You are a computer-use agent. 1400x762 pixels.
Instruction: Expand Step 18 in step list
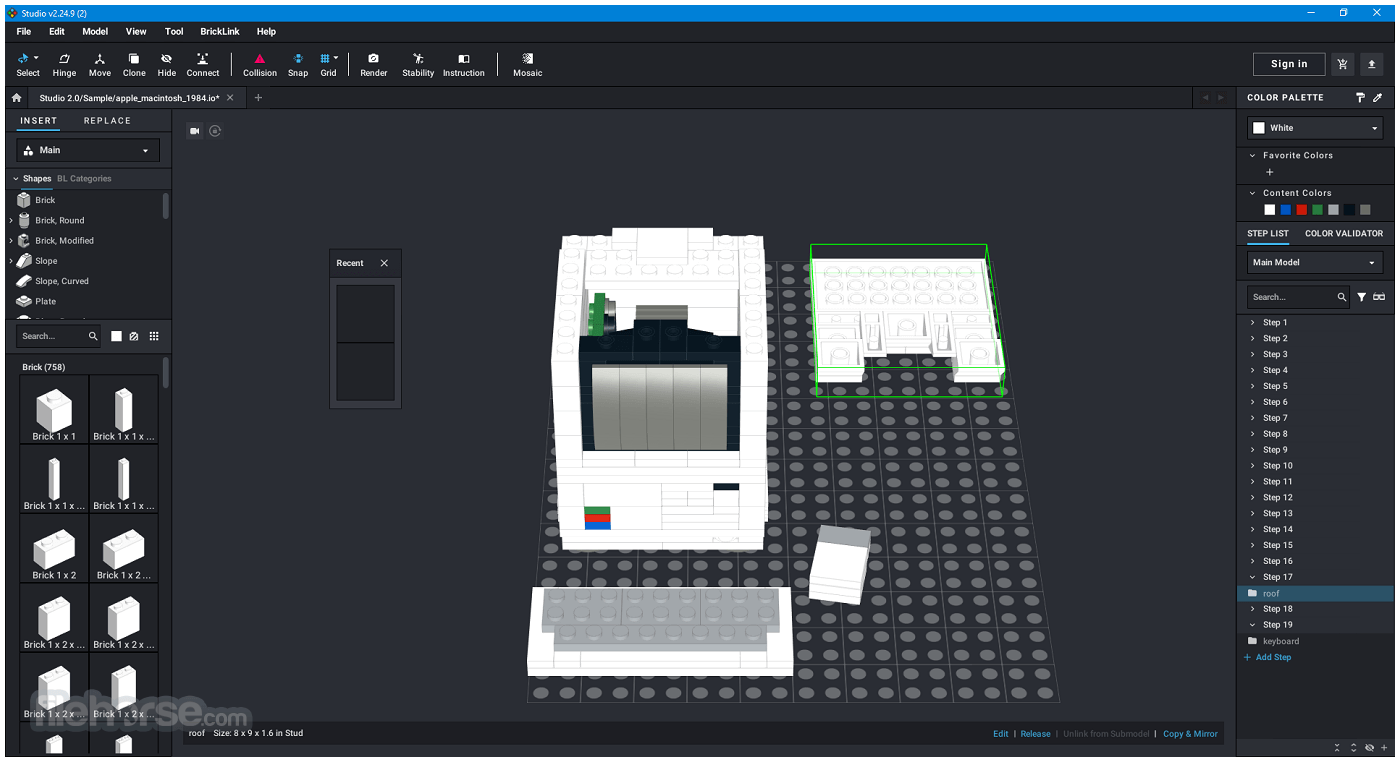pyautogui.click(x=1253, y=609)
